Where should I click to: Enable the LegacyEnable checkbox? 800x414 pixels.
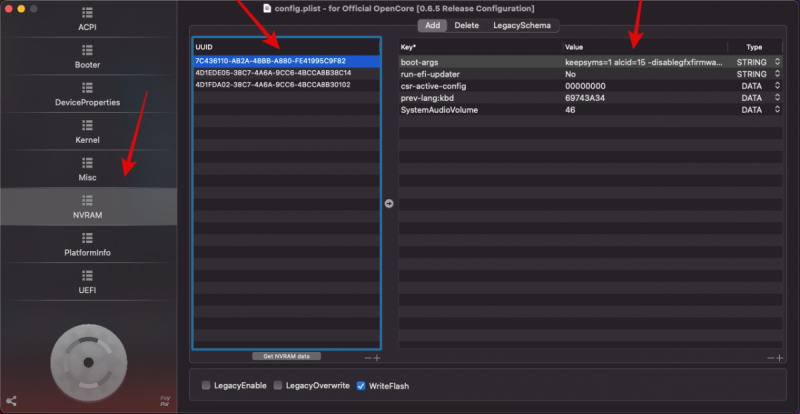206,385
